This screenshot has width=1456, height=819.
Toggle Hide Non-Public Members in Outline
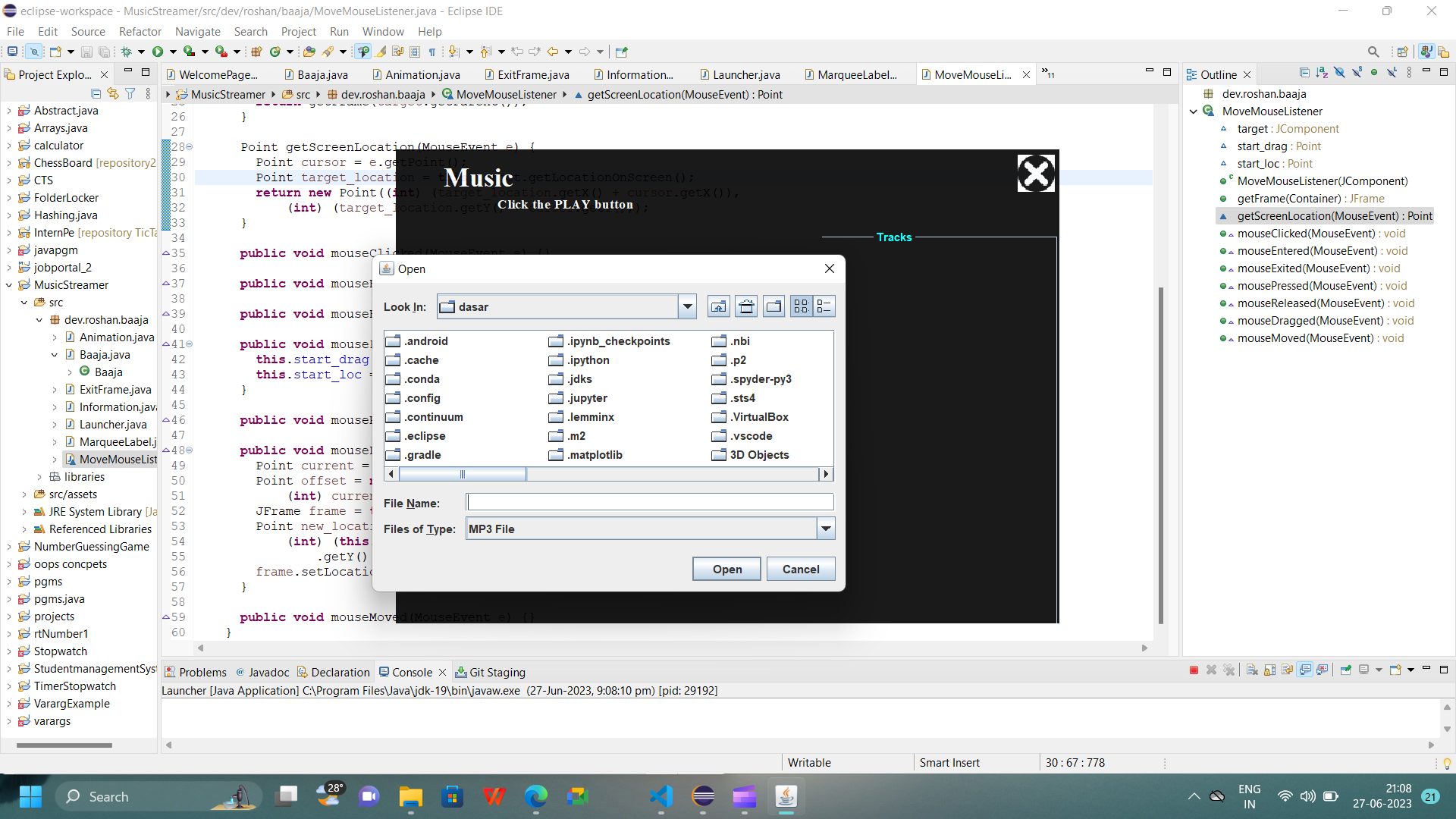[x=1374, y=73]
